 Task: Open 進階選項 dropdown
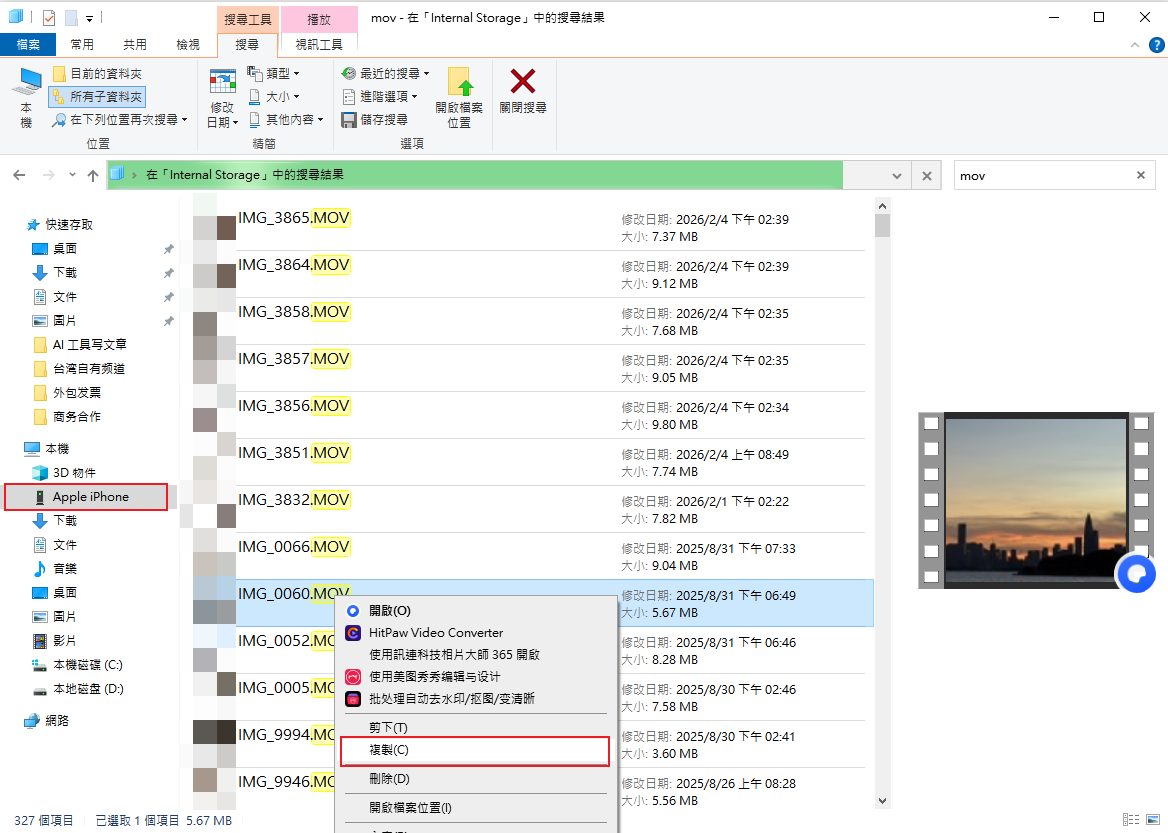(380, 97)
